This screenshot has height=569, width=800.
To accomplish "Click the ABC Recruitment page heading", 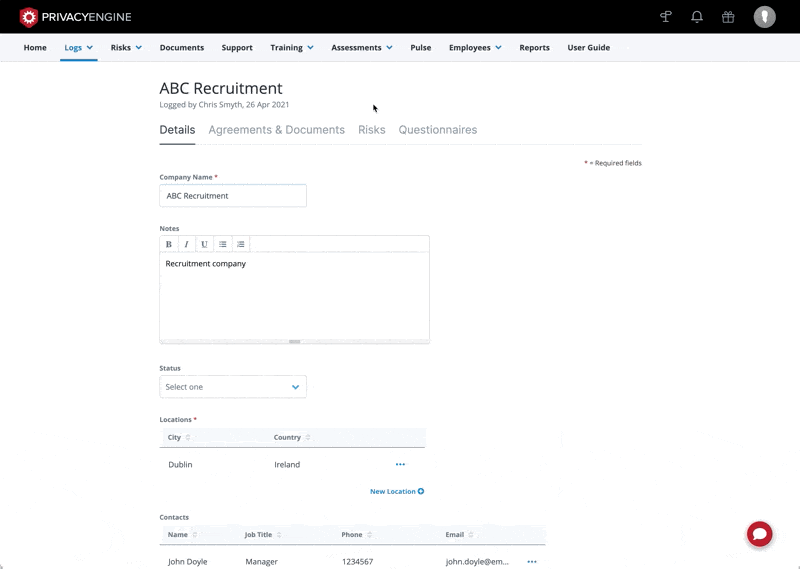I will (220, 88).
